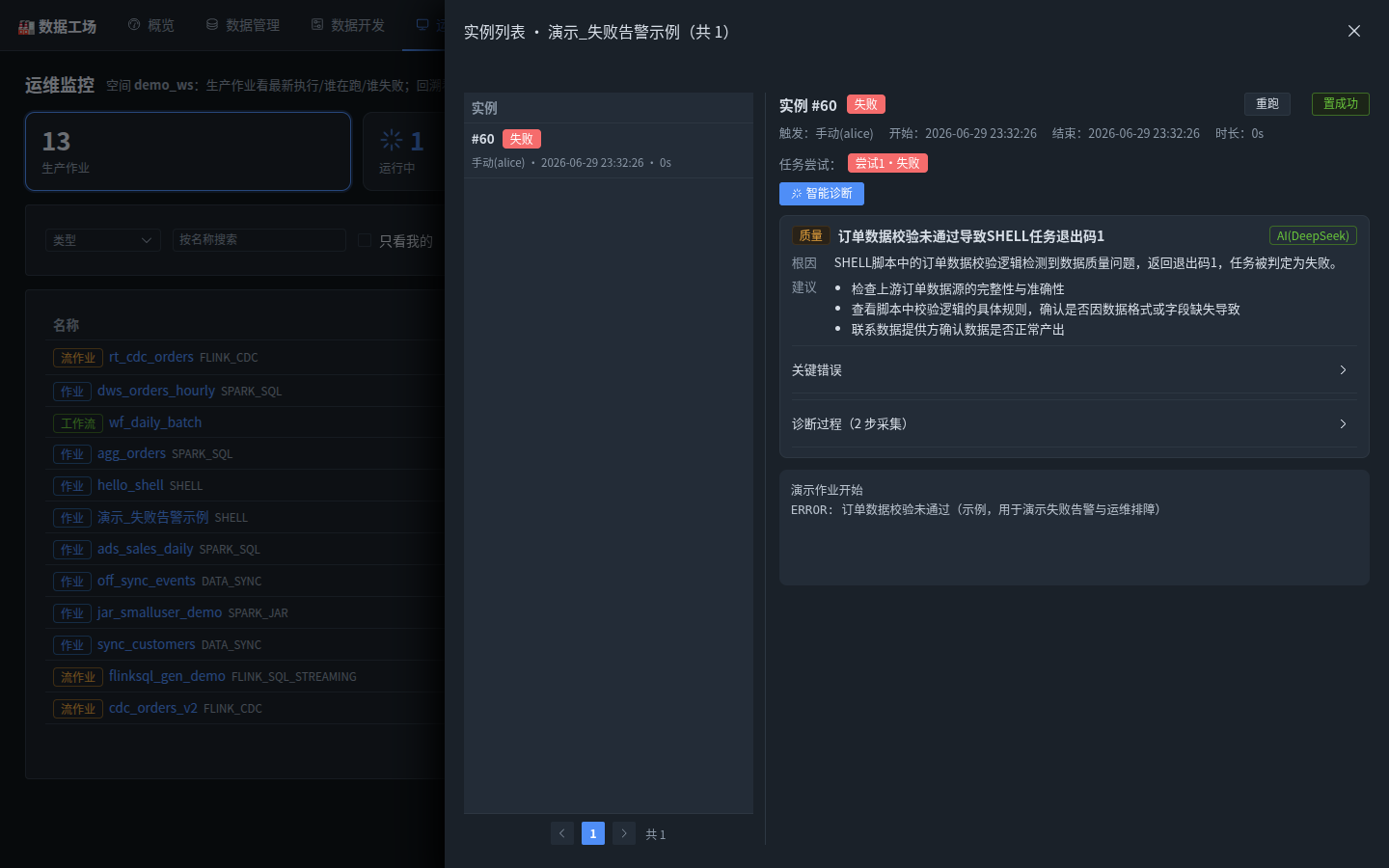The image size is (1389, 868).
Task: Click the suggestion 检查上游订单数据源的完整性与准确性
Action: coord(958,289)
